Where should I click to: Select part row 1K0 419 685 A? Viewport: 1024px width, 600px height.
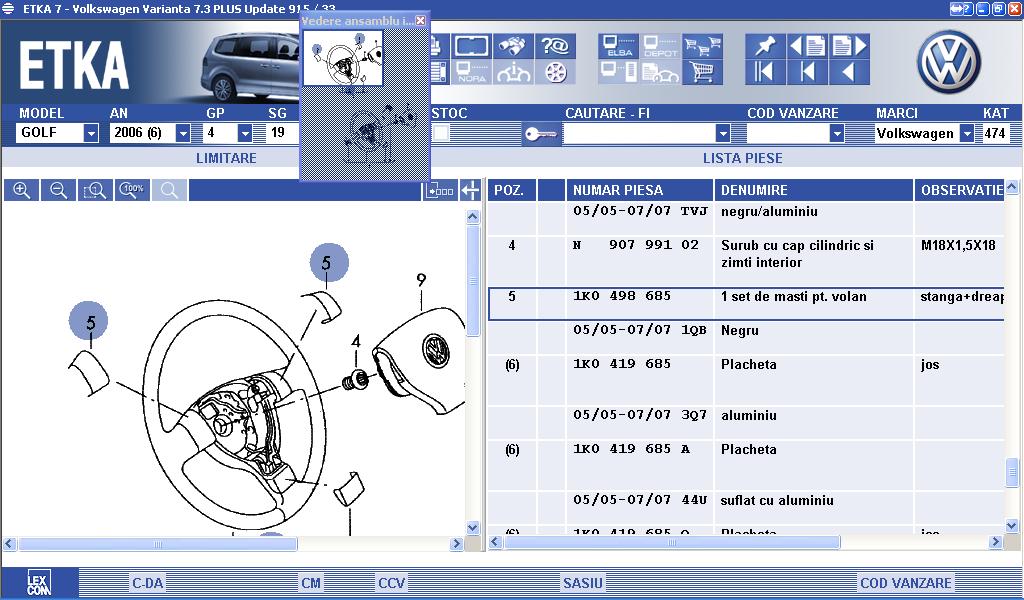tap(746, 466)
